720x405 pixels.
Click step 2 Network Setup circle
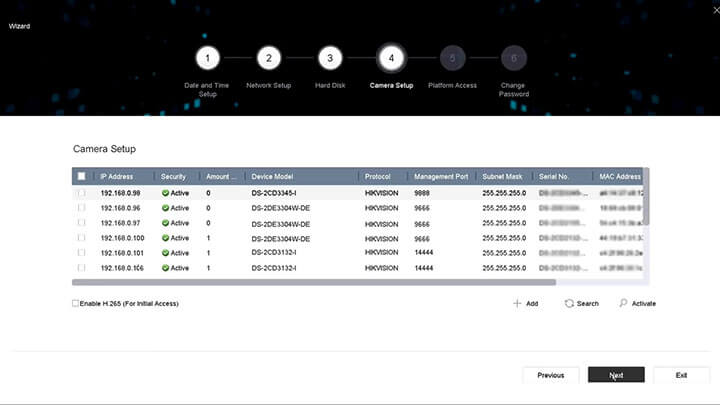tap(268, 58)
